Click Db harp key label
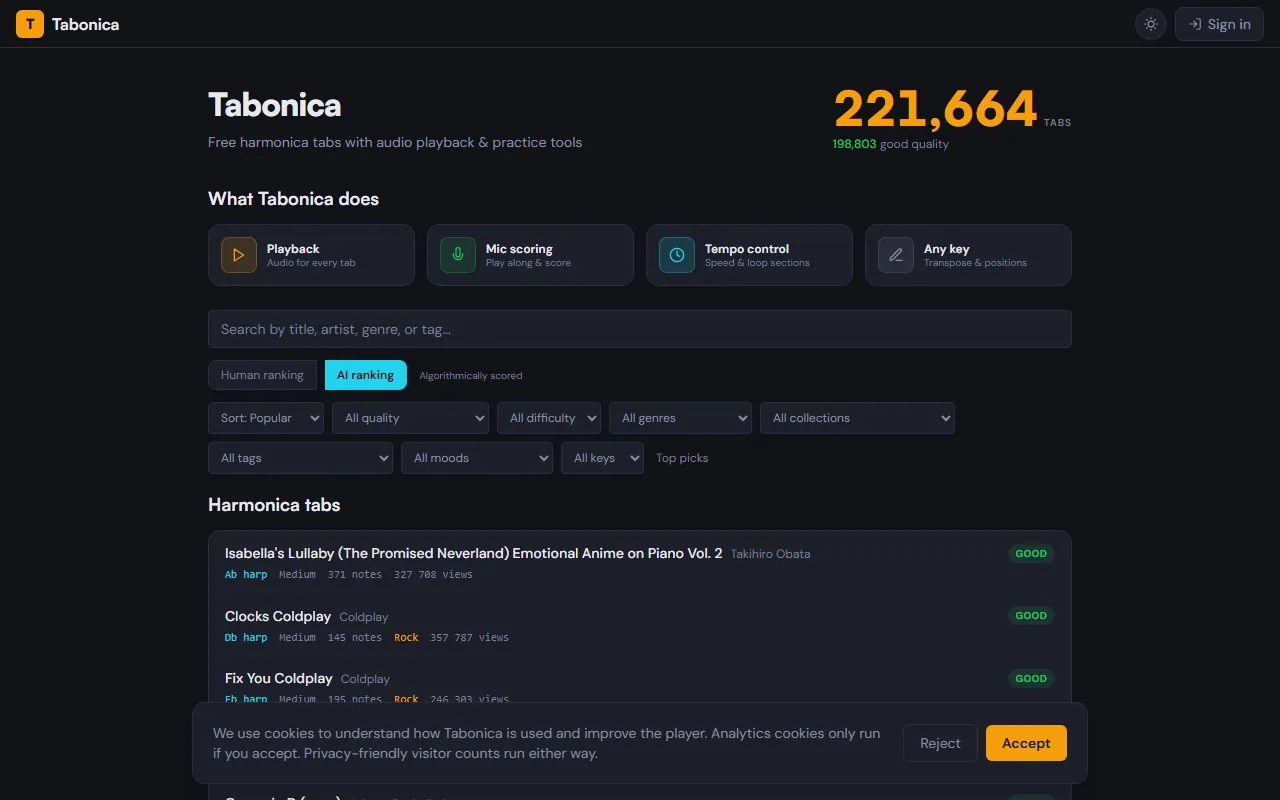Image resolution: width=1280 pixels, height=800 pixels. [246, 637]
